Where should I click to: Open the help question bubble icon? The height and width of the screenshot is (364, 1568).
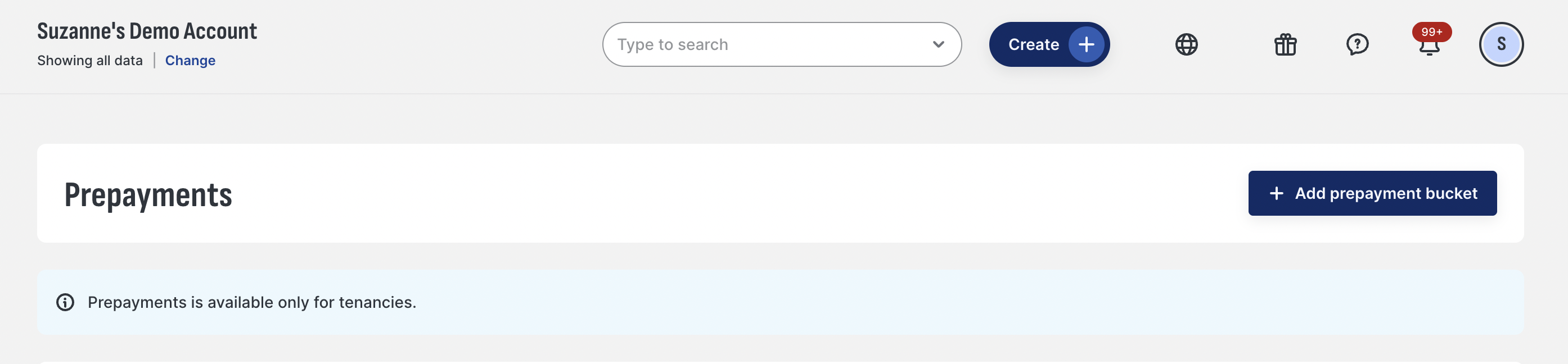(x=1357, y=44)
